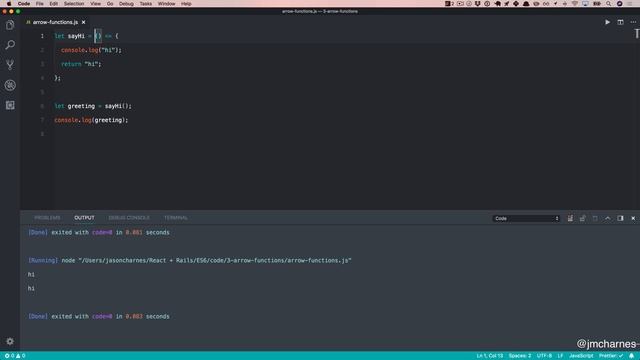Switch to the Terminal panel tab
The image size is (640, 360).
click(176, 218)
